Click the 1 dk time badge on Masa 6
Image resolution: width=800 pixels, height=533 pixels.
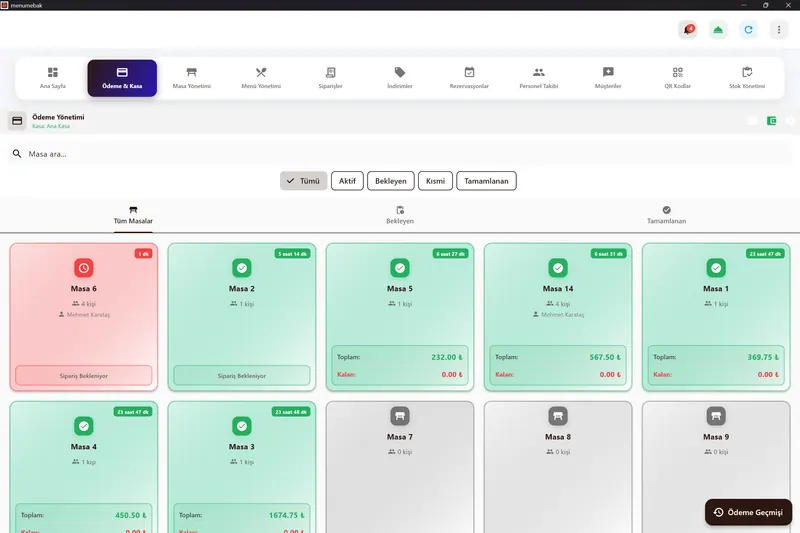point(143,253)
